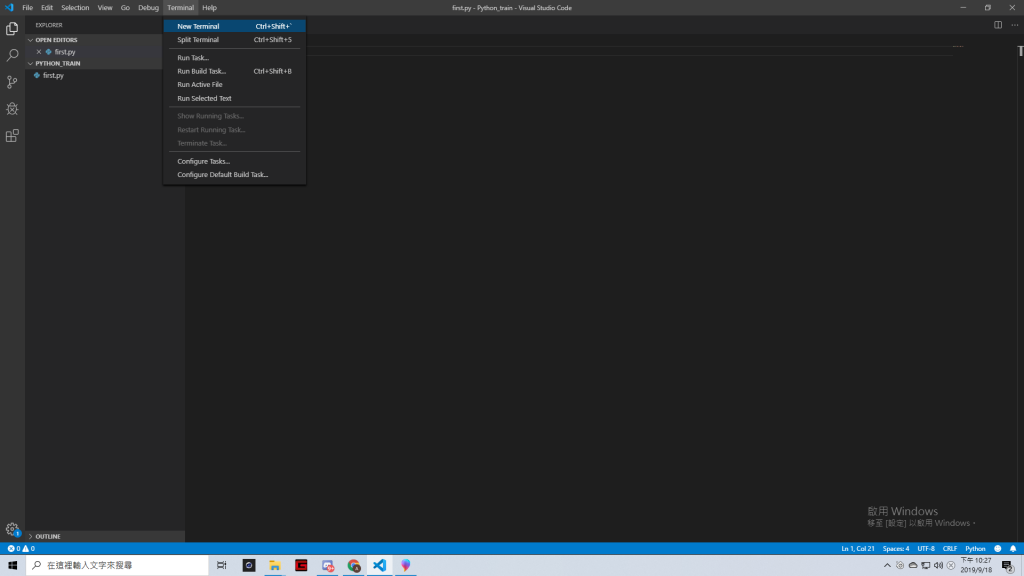Open the Debug menu
This screenshot has width=1024, height=576.
(148, 8)
